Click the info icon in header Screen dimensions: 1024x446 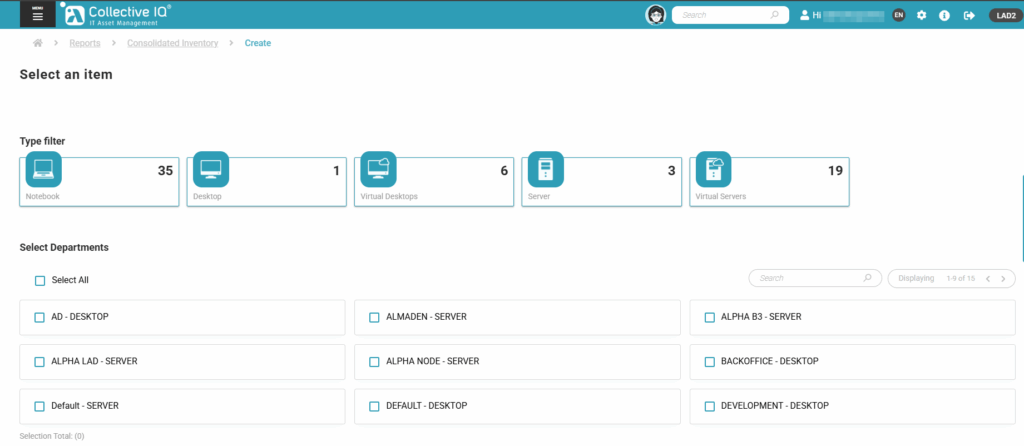tap(944, 15)
